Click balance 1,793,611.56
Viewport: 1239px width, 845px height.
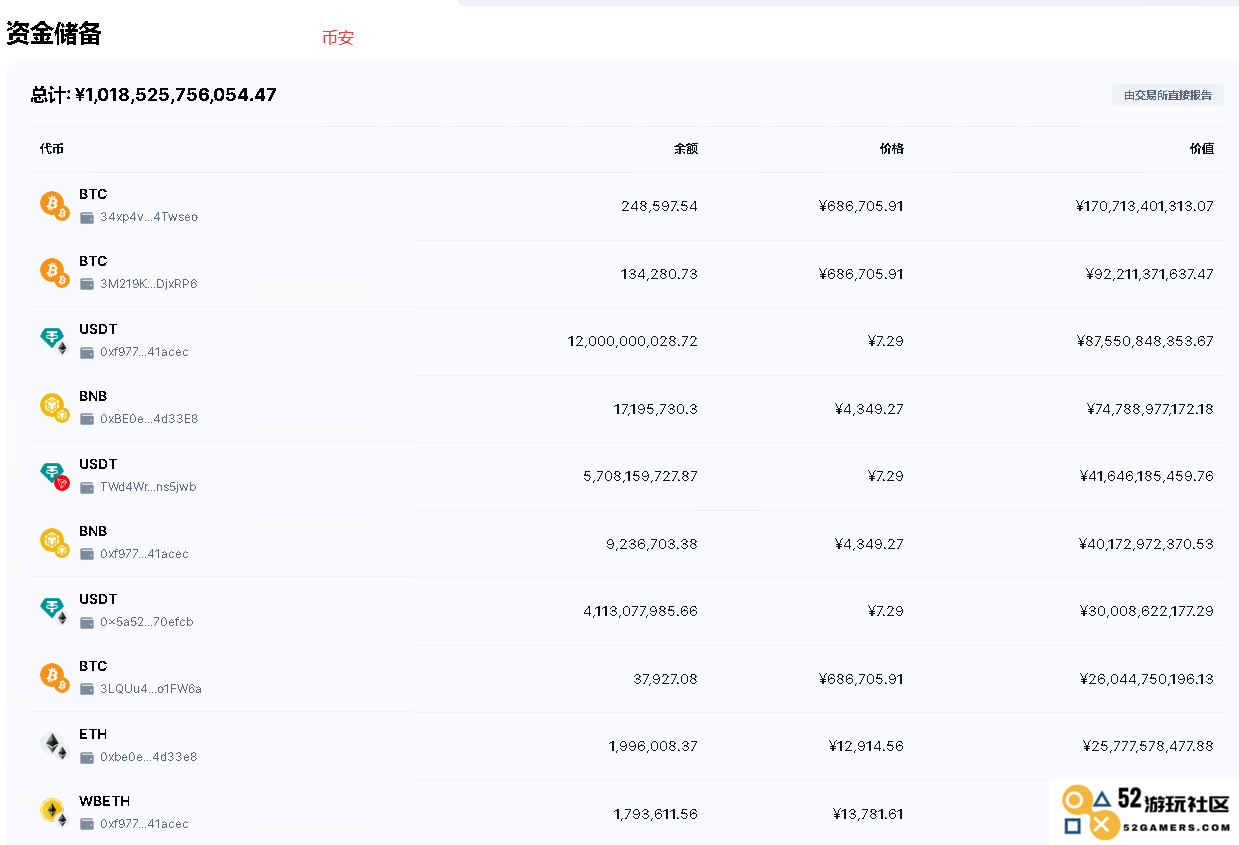(656, 814)
